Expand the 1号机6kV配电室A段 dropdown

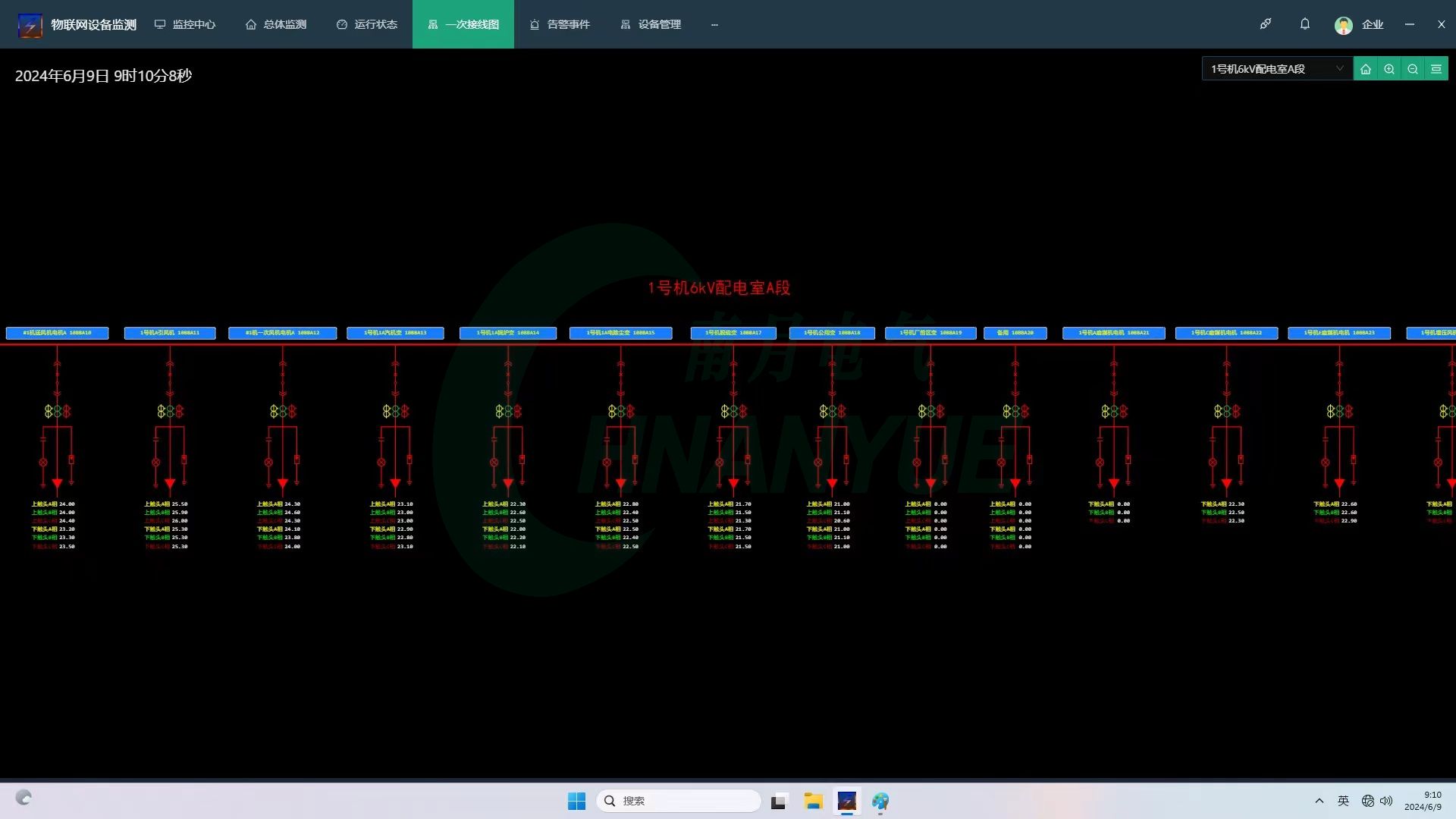(x=1278, y=69)
